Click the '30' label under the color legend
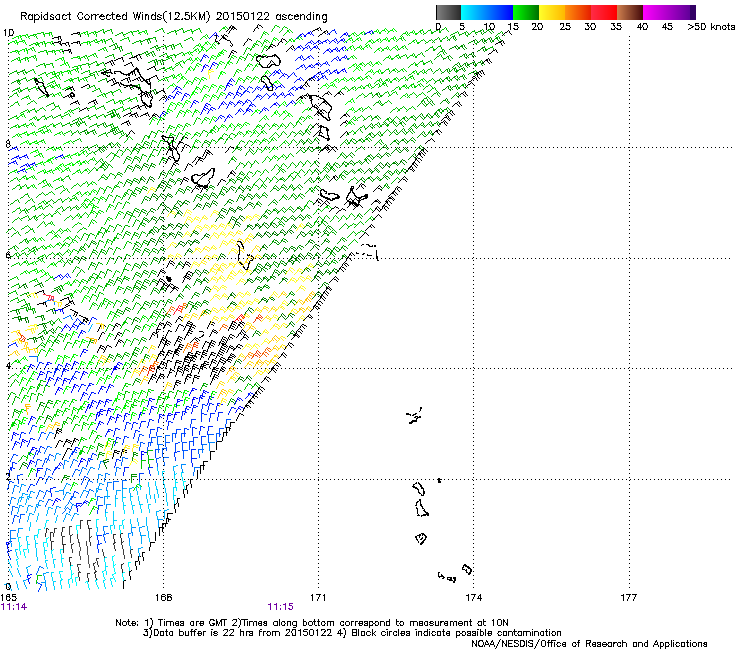The width and height of the screenshot is (740, 650). coord(590,27)
